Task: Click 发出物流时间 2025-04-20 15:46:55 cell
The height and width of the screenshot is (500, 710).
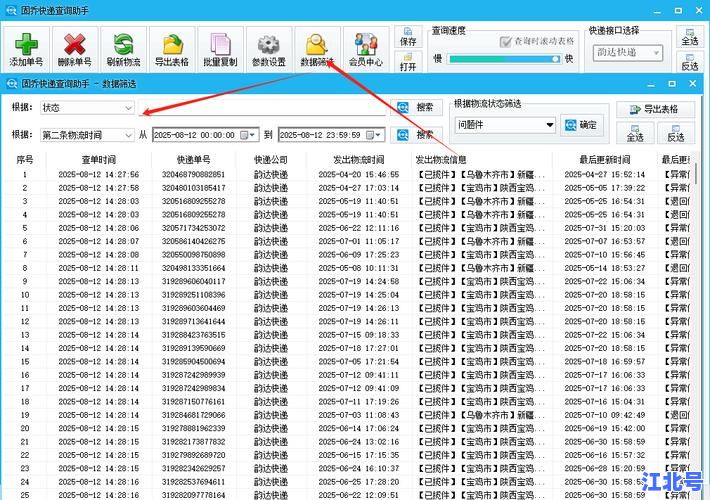Action: click(x=359, y=174)
